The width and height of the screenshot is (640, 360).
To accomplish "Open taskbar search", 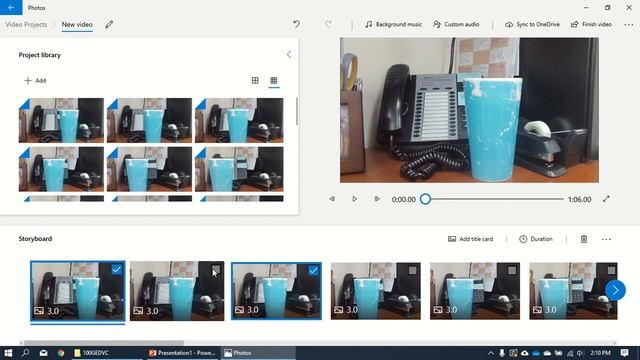I will pos(25,353).
